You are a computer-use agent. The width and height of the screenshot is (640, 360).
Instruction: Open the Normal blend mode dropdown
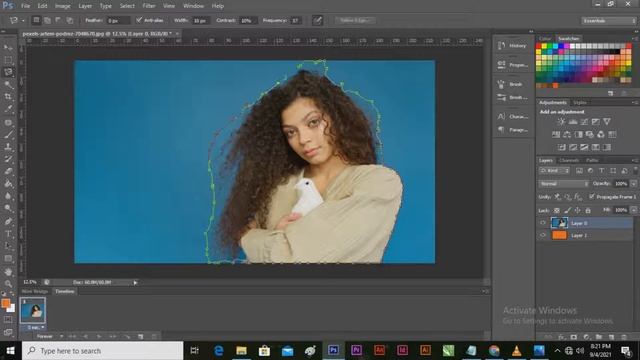tap(564, 184)
